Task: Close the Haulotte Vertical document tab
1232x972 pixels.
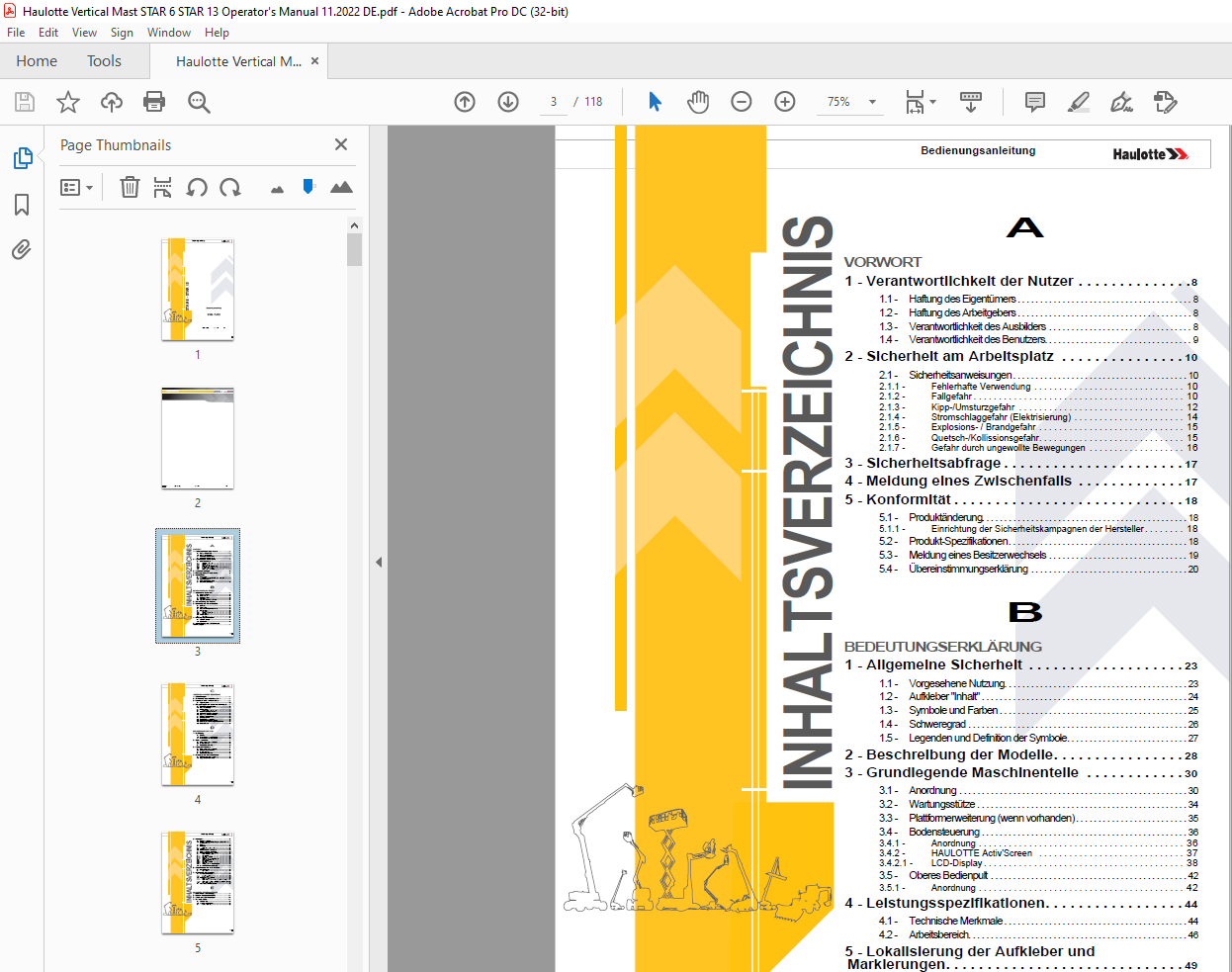Action: pyautogui.click(x=315, y=61)
